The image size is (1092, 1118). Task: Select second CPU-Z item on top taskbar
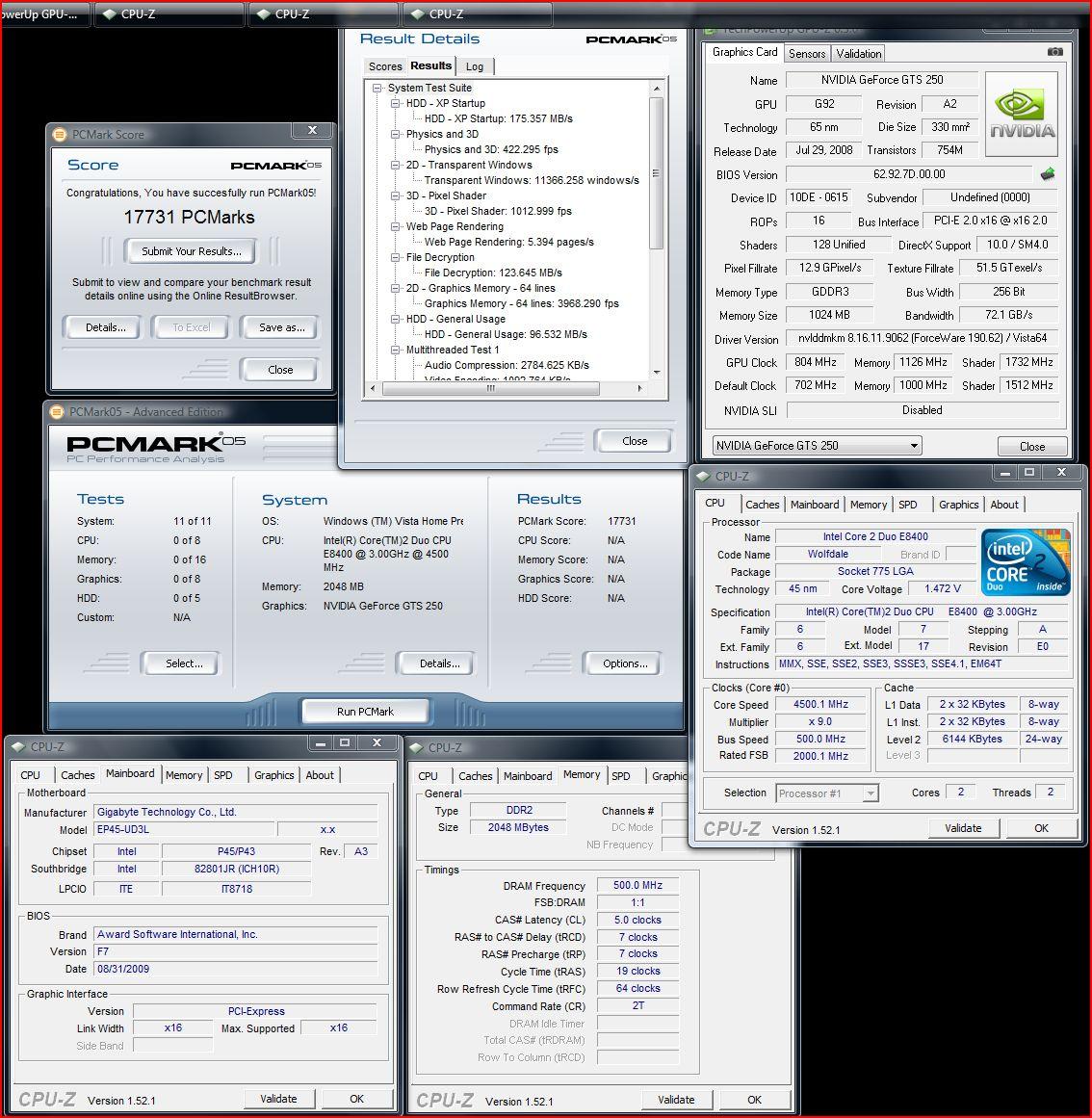click(323, 13)
